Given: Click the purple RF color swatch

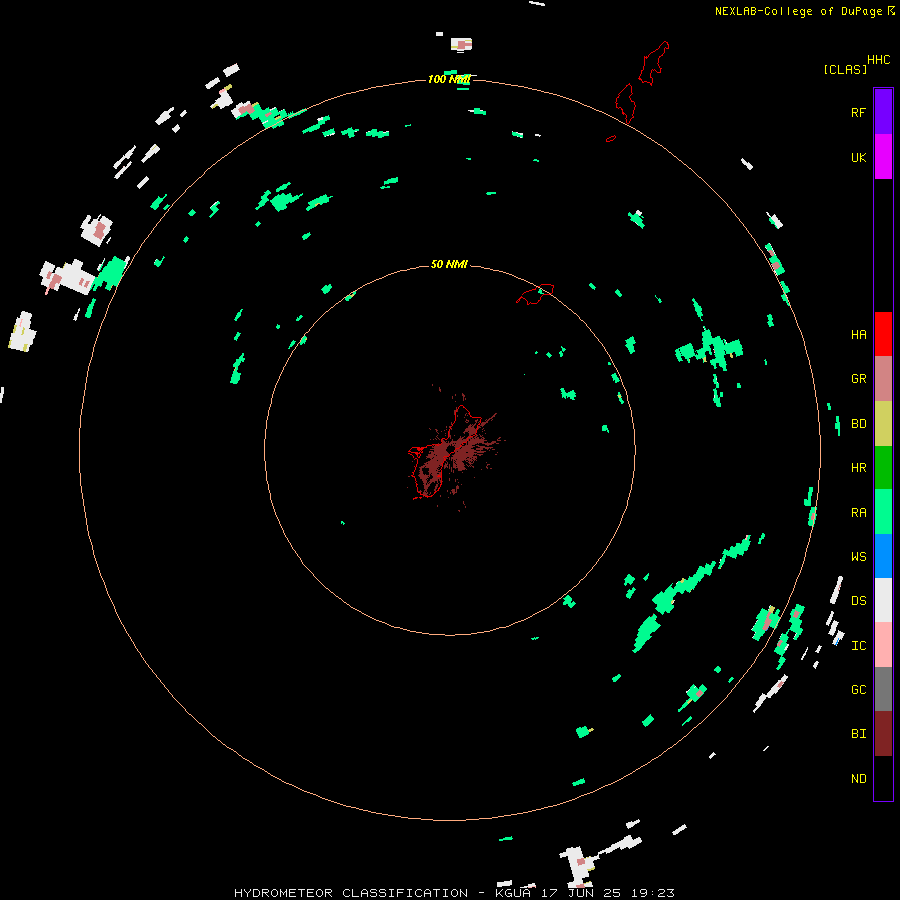Looking at the screenshot, I should [x=883, y=112].
